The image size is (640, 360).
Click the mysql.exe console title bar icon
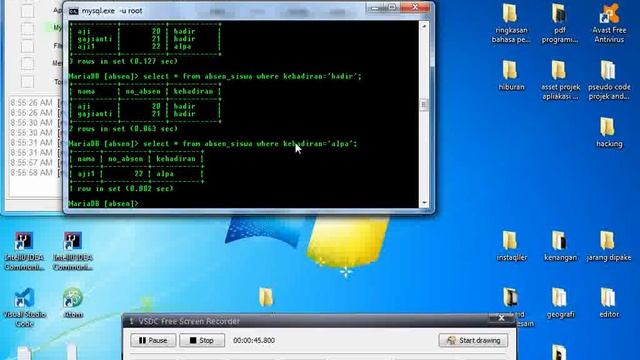[x=73, y=11]
